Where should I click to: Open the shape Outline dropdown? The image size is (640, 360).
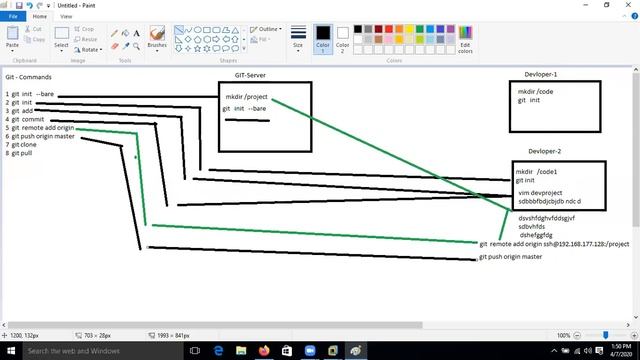(x=266, y=29)
